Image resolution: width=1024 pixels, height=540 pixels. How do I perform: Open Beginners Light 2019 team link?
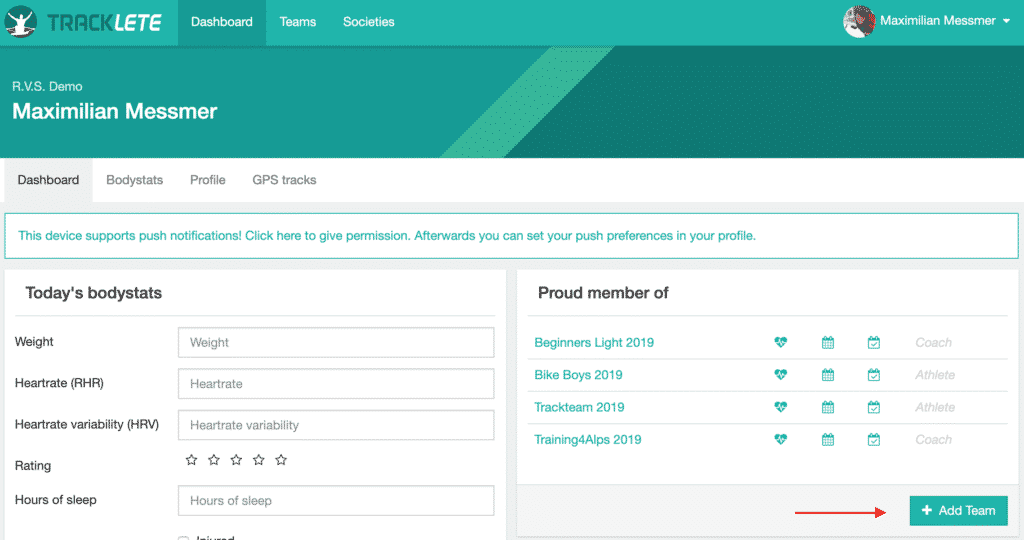(594, 342)
